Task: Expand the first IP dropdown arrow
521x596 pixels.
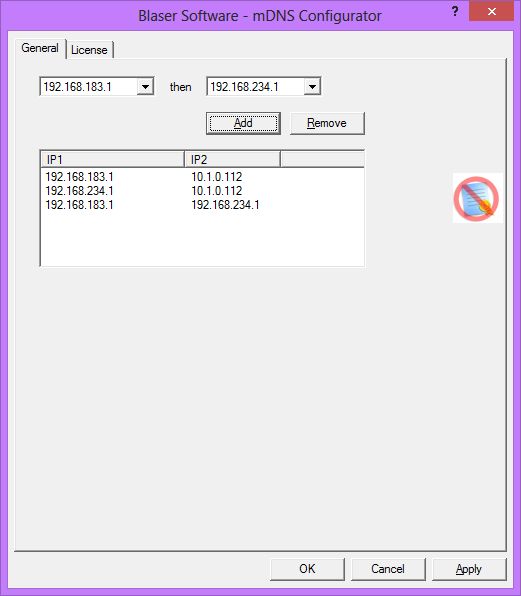Action: coord(145,87)
